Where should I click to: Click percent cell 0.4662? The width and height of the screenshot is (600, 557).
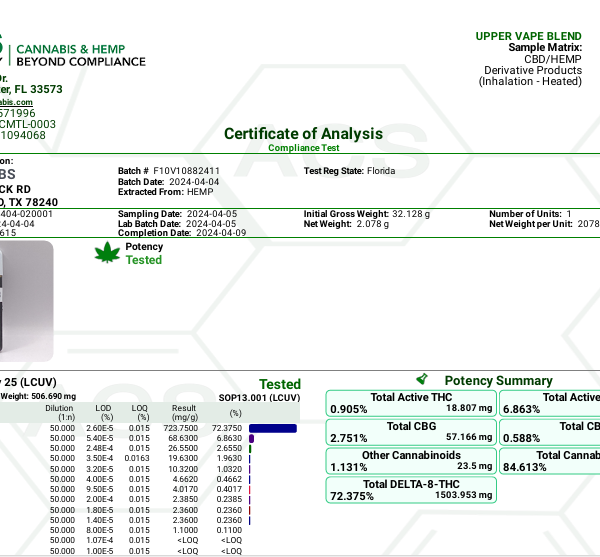[x=229, y=479]
